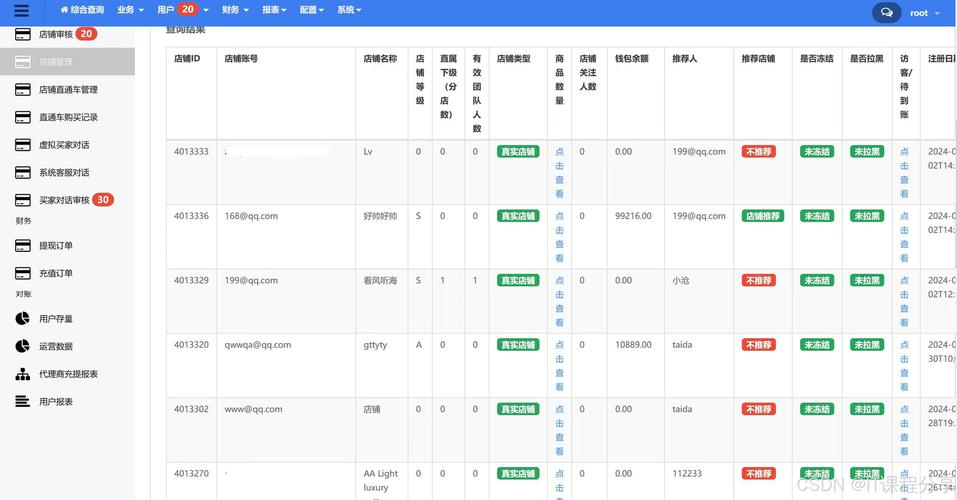Toggle 不推荐 for store 4013333
Image resolution: width=957 pixels, height=500 pixels.
point(759,151)
